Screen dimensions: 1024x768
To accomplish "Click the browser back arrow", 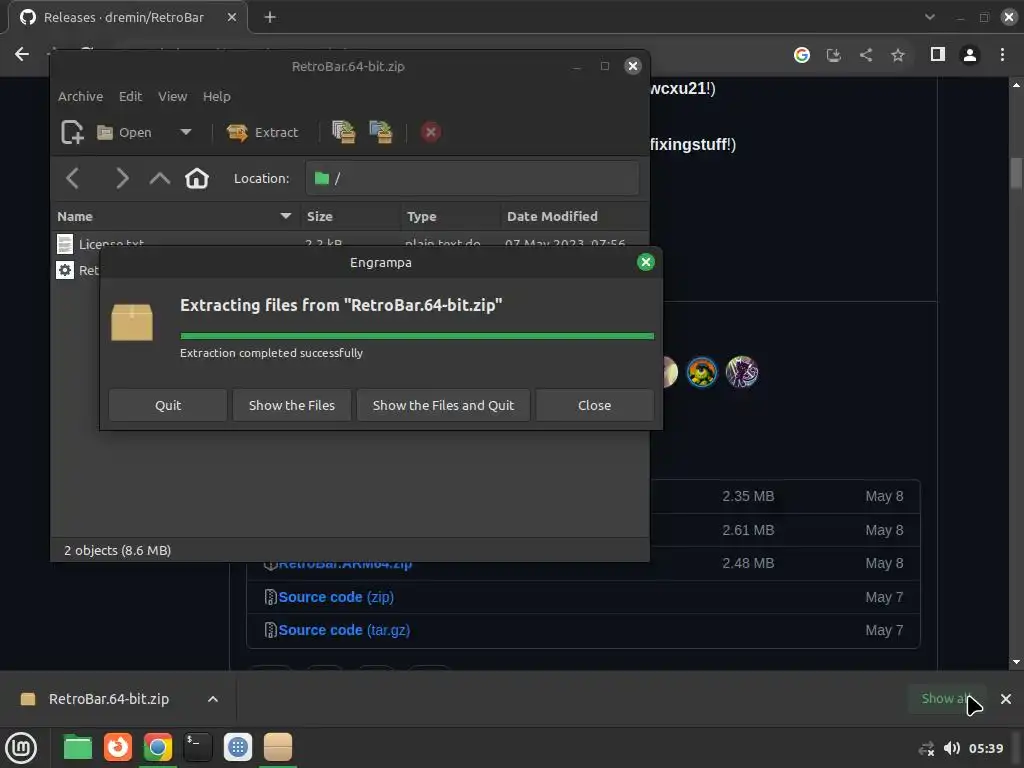I will (22, 54).
